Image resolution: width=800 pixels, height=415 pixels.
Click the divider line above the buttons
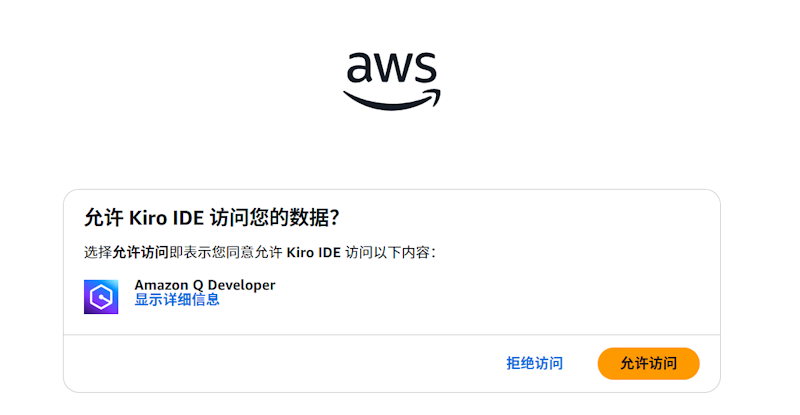coord(391,334)
